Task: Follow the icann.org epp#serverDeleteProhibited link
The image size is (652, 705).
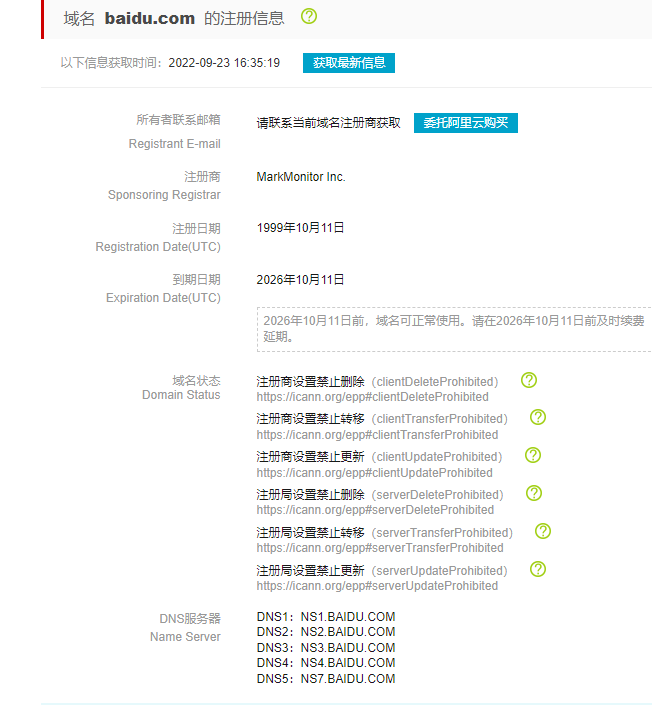Action: 375,510
